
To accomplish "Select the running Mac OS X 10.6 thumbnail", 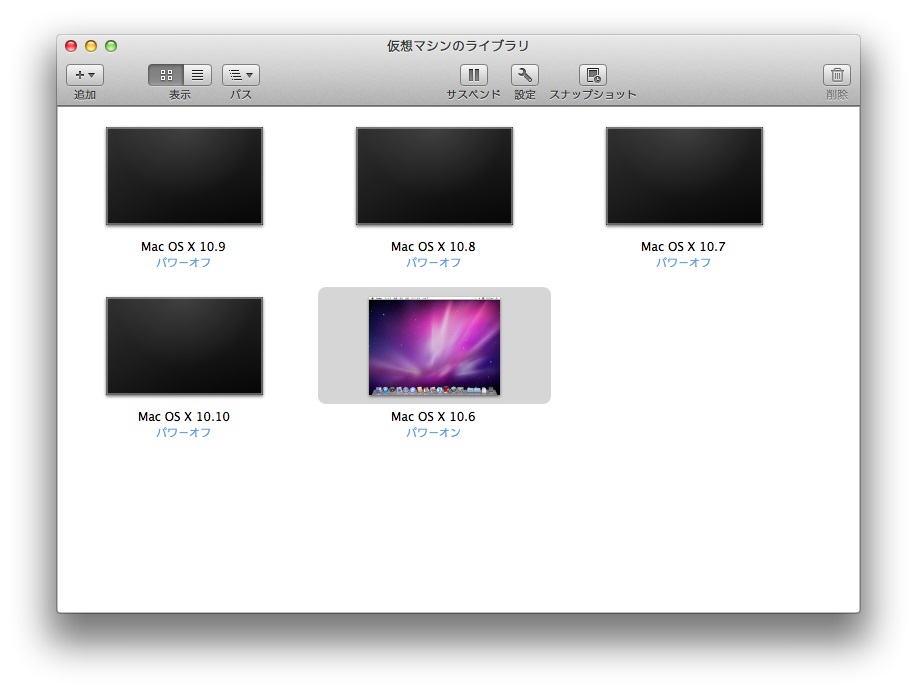I will [x=435, y=346].
